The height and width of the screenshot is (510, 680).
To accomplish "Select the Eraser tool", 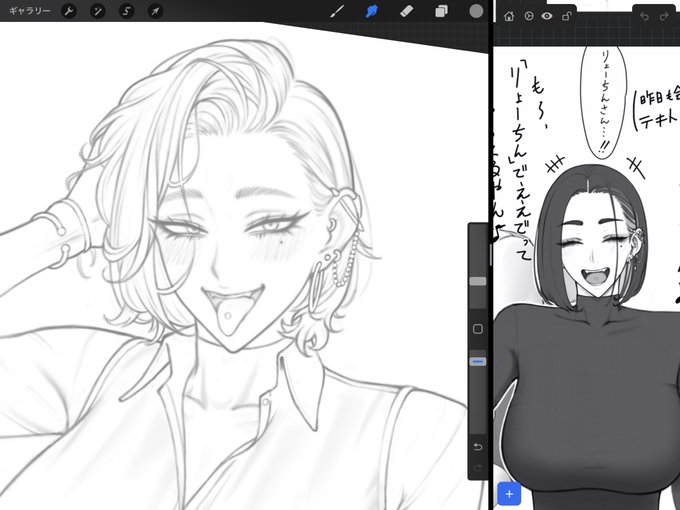I will (406, 11).
